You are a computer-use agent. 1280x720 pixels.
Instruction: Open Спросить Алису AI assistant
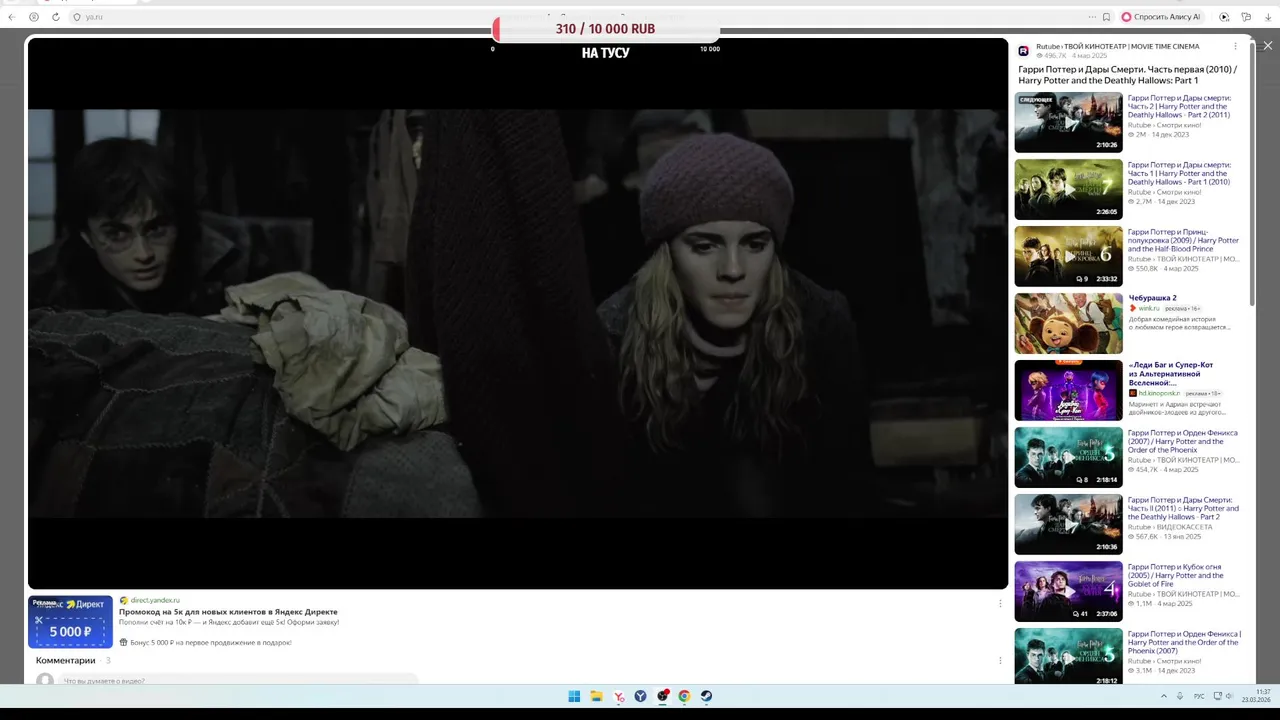(x=1160, y=17)
